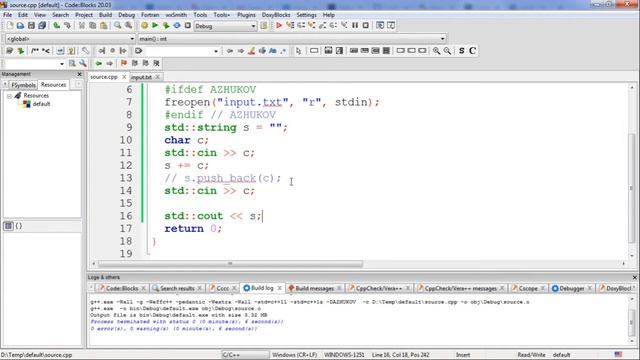Paste clipboard using the toolbar icon
The width and height of the screenshot is (640, 360).
(104, 26)
